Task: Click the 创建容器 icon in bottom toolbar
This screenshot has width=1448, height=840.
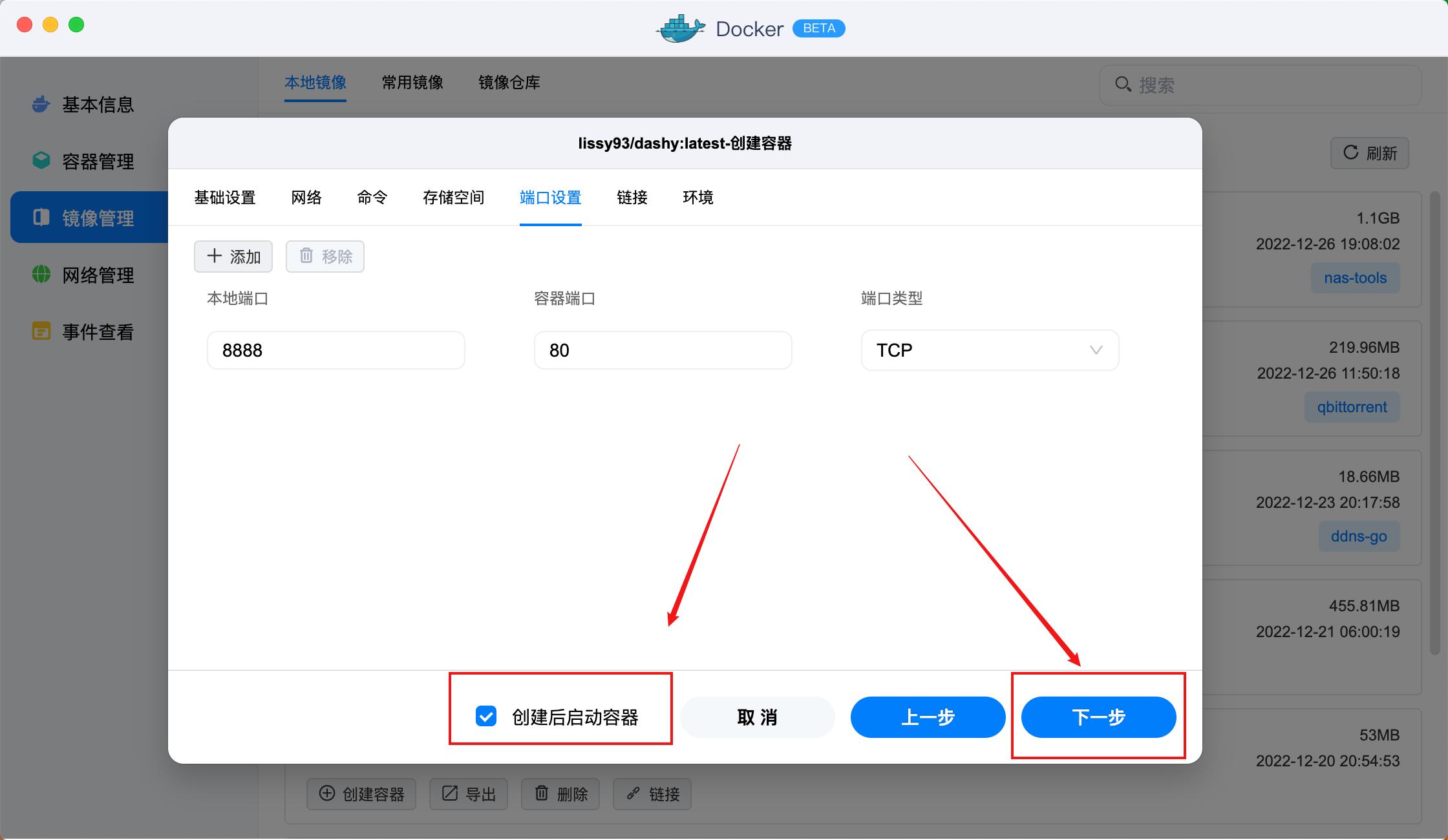Action: point(327,793)
